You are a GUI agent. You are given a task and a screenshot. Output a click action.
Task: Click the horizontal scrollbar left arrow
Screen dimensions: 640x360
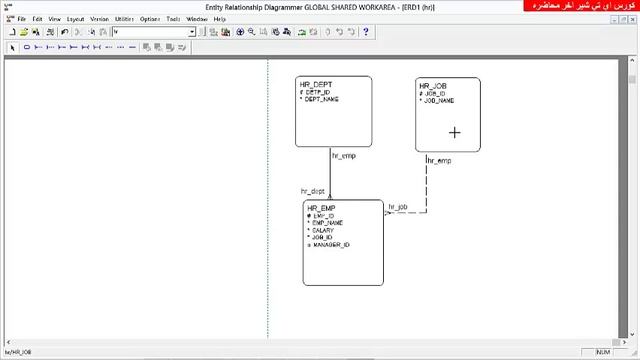pyautogui.click(x=8, y=342)
